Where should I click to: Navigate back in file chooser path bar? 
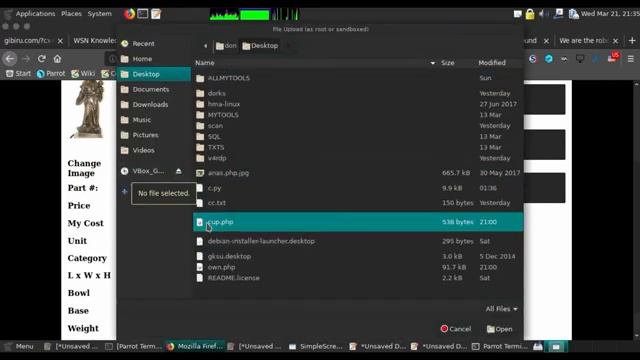click(205, 46)
